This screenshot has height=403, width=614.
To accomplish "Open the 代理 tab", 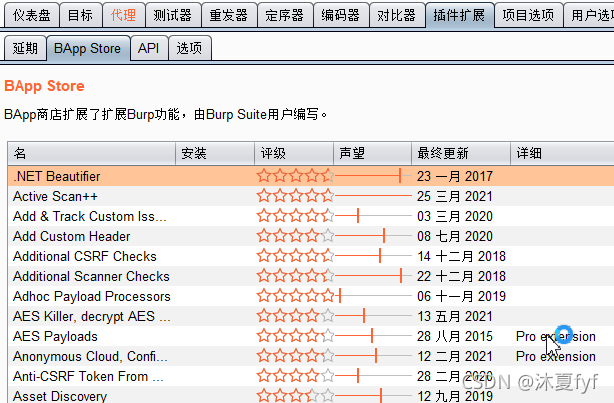I will tap(123, 15).
